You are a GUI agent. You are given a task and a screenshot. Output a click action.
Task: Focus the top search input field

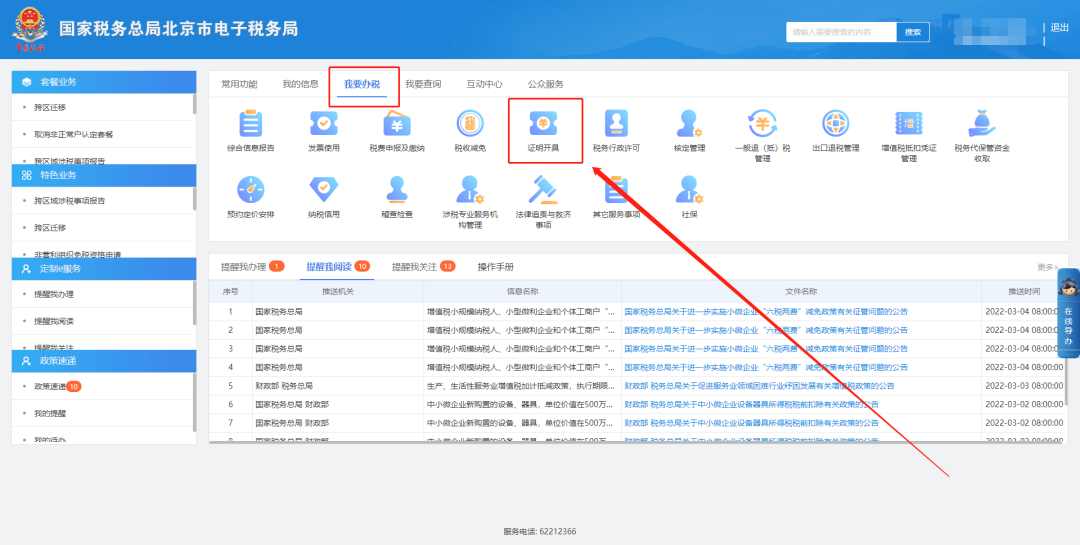[x=841, y=32]
